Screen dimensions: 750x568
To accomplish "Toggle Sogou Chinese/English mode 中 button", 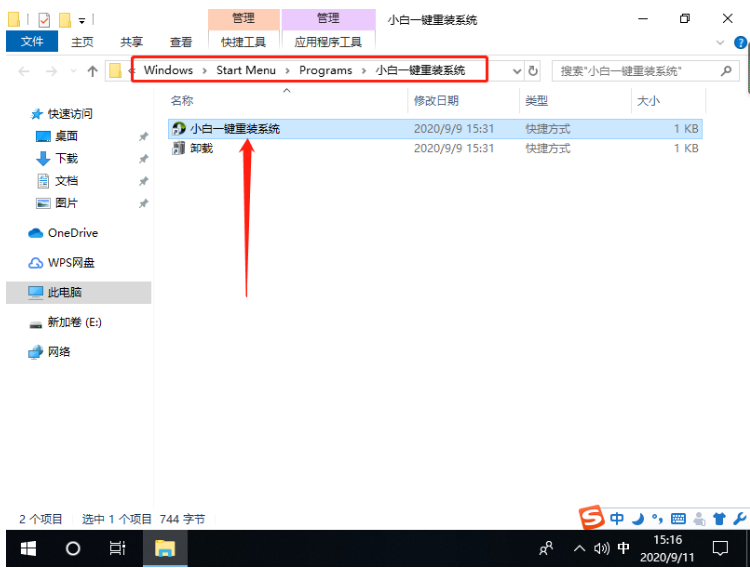I will 617,519.
